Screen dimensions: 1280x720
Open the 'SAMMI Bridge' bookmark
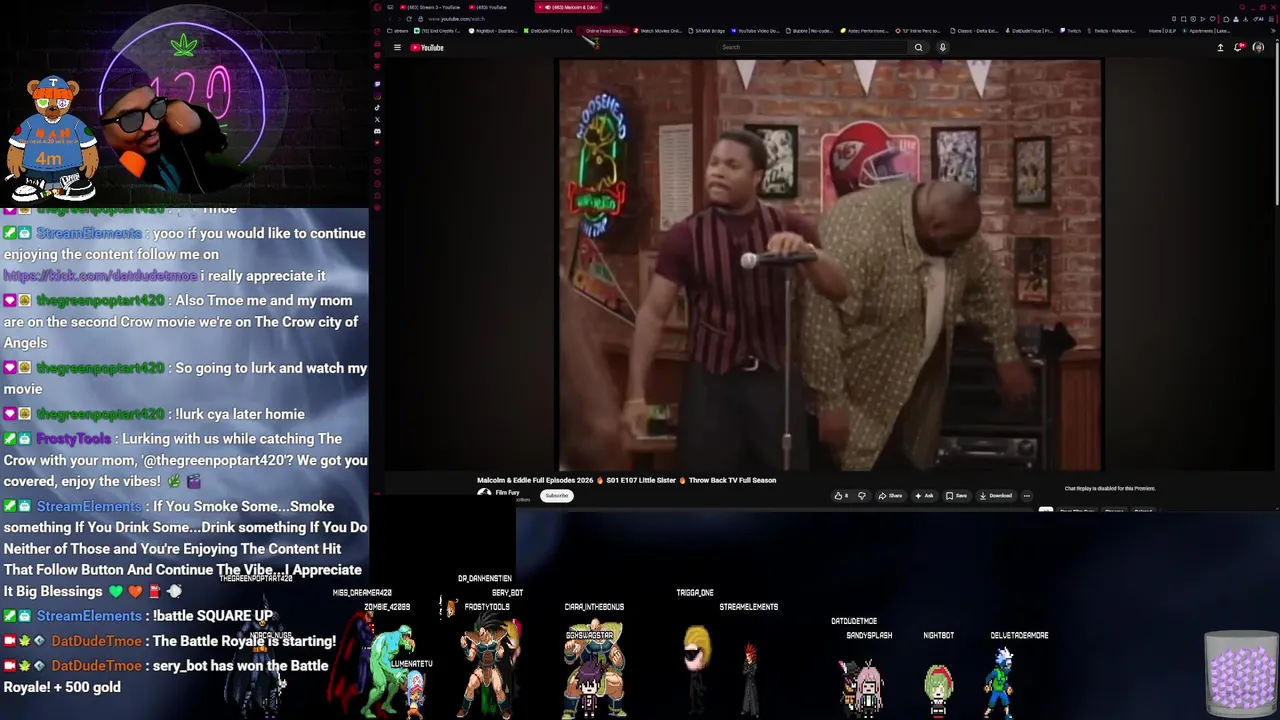(707, 31)
